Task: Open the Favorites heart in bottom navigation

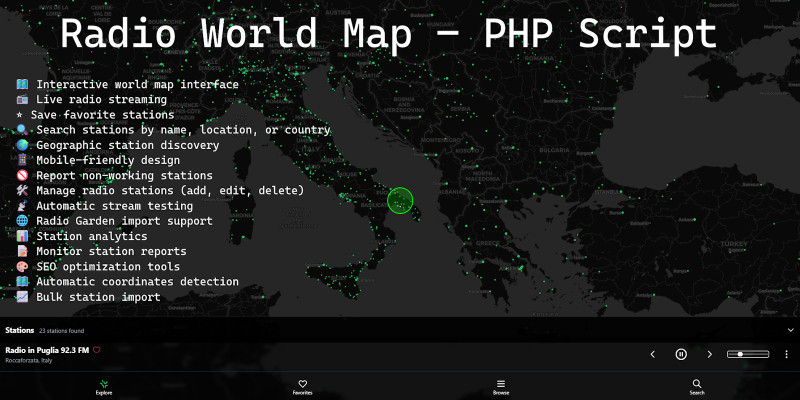Action: [303, 384]
